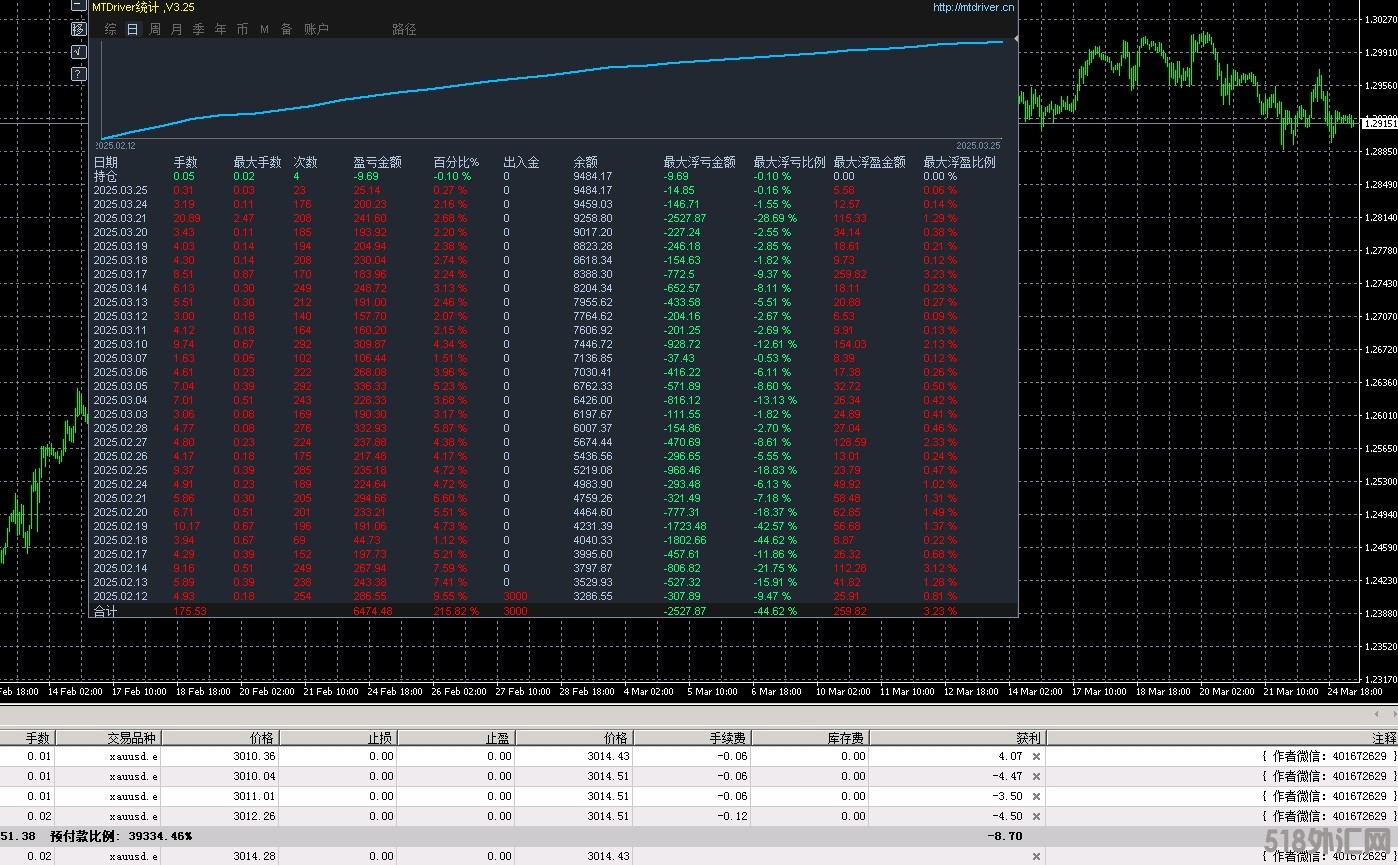1398x865 pixels.
Task: Close the -3.50 profit order with X
Action: (1036, 797)
